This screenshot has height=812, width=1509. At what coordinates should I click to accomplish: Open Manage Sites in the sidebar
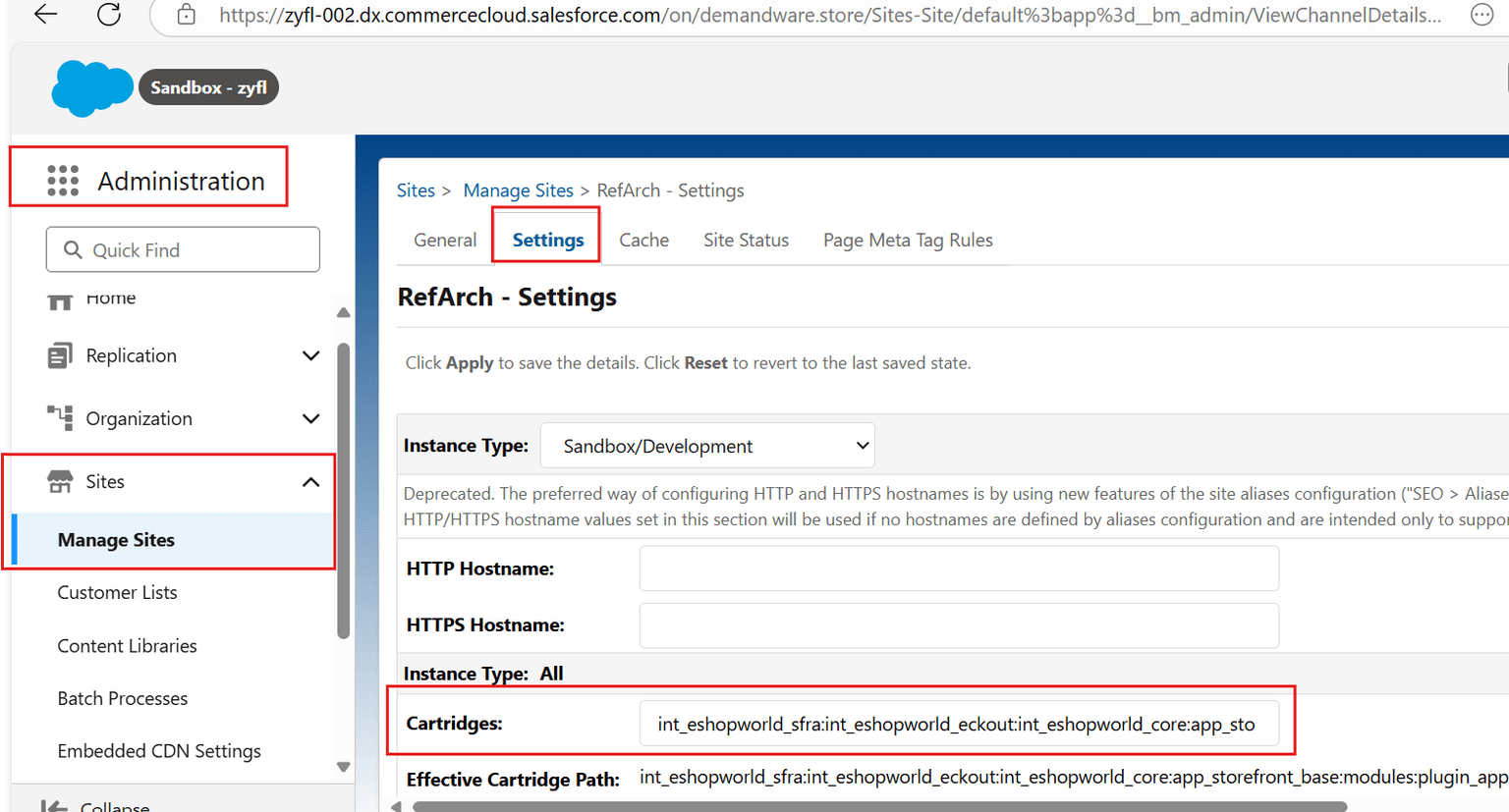174,540
